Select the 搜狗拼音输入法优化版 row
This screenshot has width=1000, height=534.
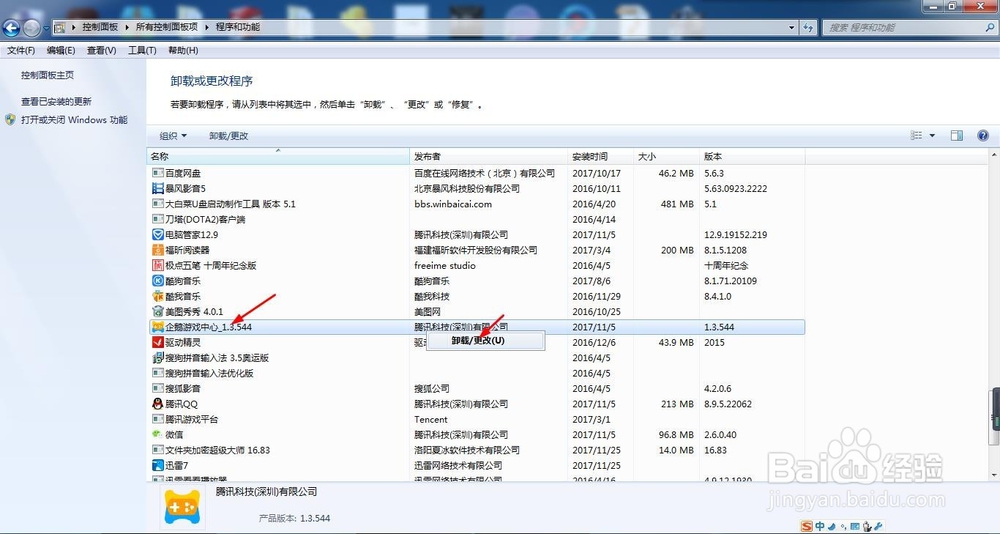(476, 373)
